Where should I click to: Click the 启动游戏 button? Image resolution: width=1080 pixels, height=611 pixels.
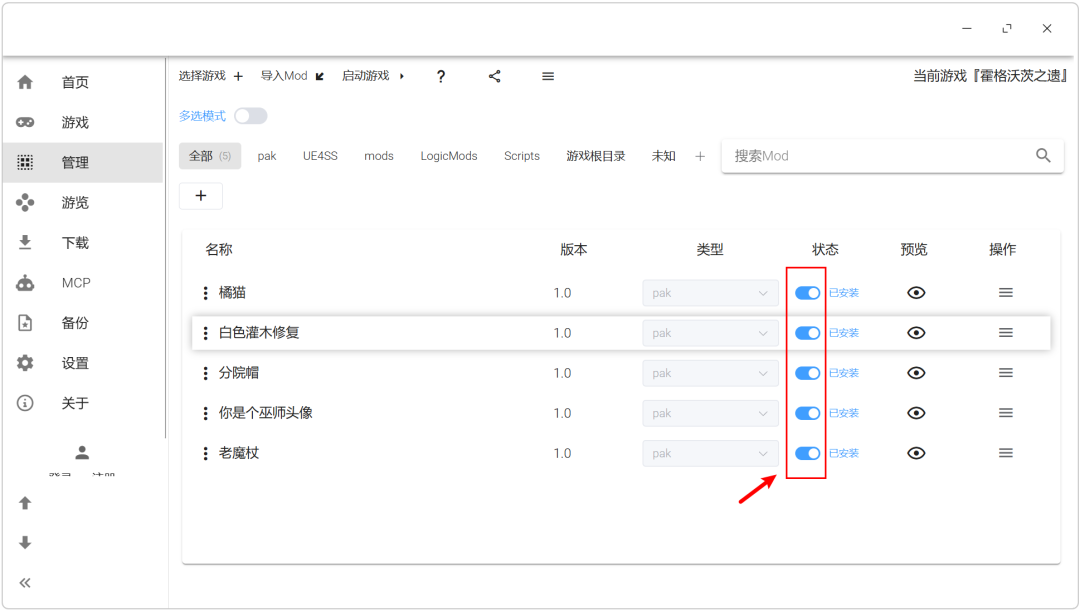373,76
